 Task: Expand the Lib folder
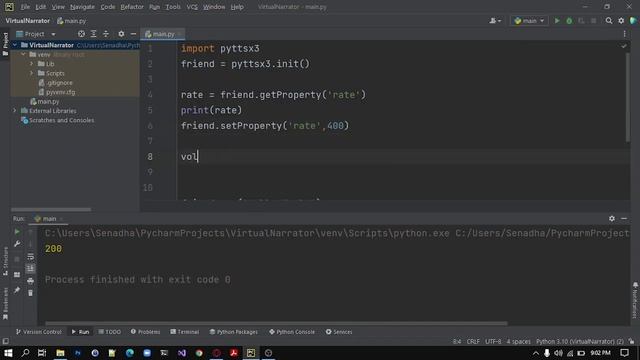click(31, 64)
